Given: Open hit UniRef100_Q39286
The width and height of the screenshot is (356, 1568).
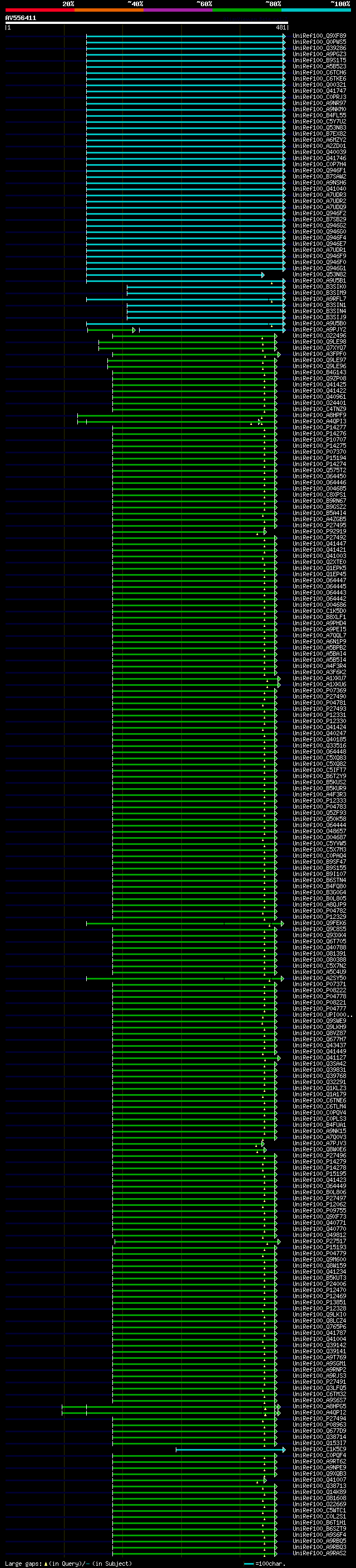Looking at the screenshot, I should pos(319,48).
